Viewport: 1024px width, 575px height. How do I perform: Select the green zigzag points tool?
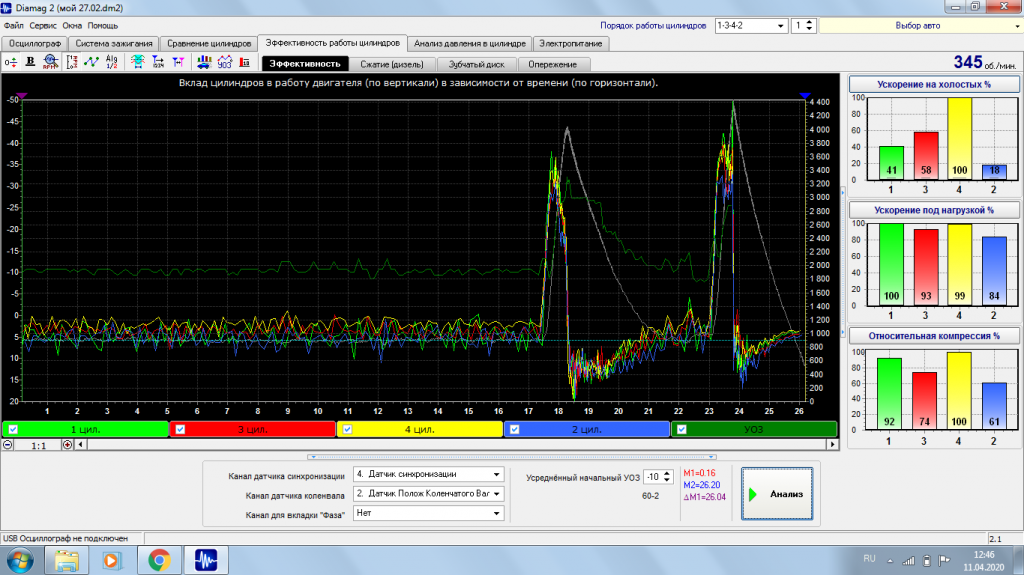pyautogui.click(x=91, y=62)
